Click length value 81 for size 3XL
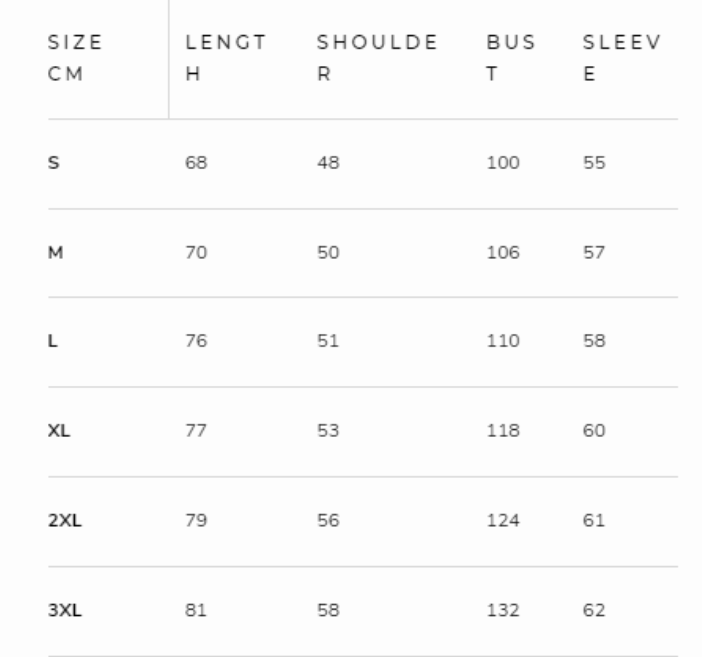The image size is (702, 657). pyautogui.click(x=196, y=610)
